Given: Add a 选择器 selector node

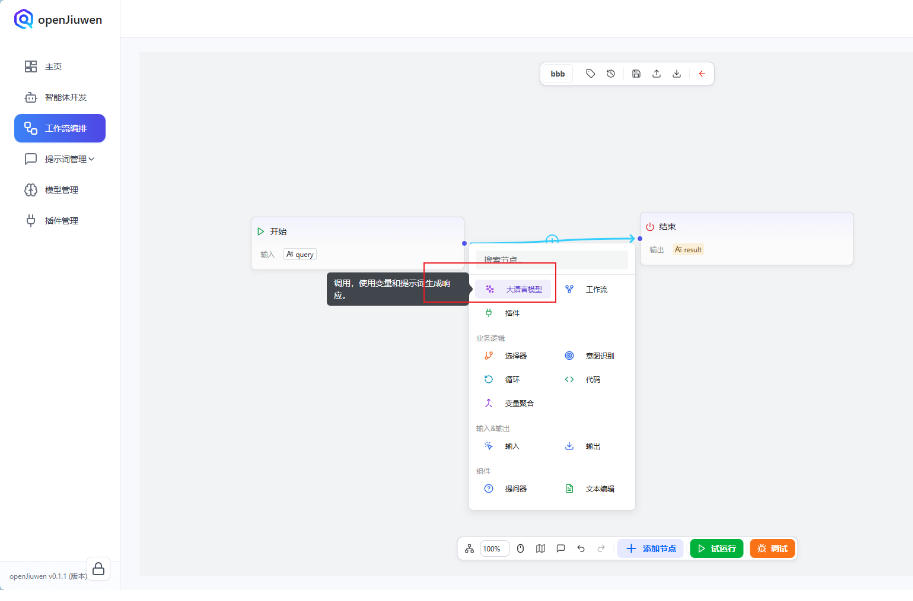Looking at the screenshot, I should pyautogui.click(x=507, y=356).
